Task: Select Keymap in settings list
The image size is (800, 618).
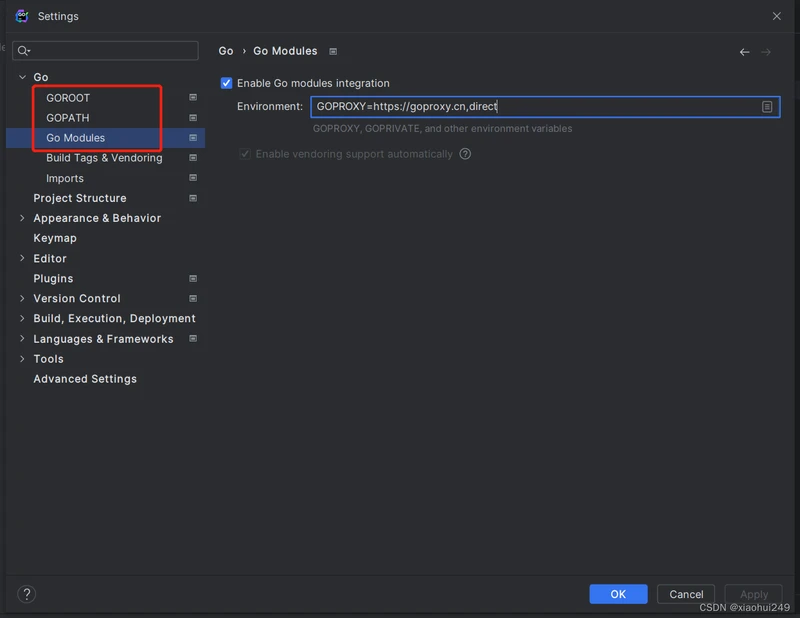Action: click(x=55, y=238)
